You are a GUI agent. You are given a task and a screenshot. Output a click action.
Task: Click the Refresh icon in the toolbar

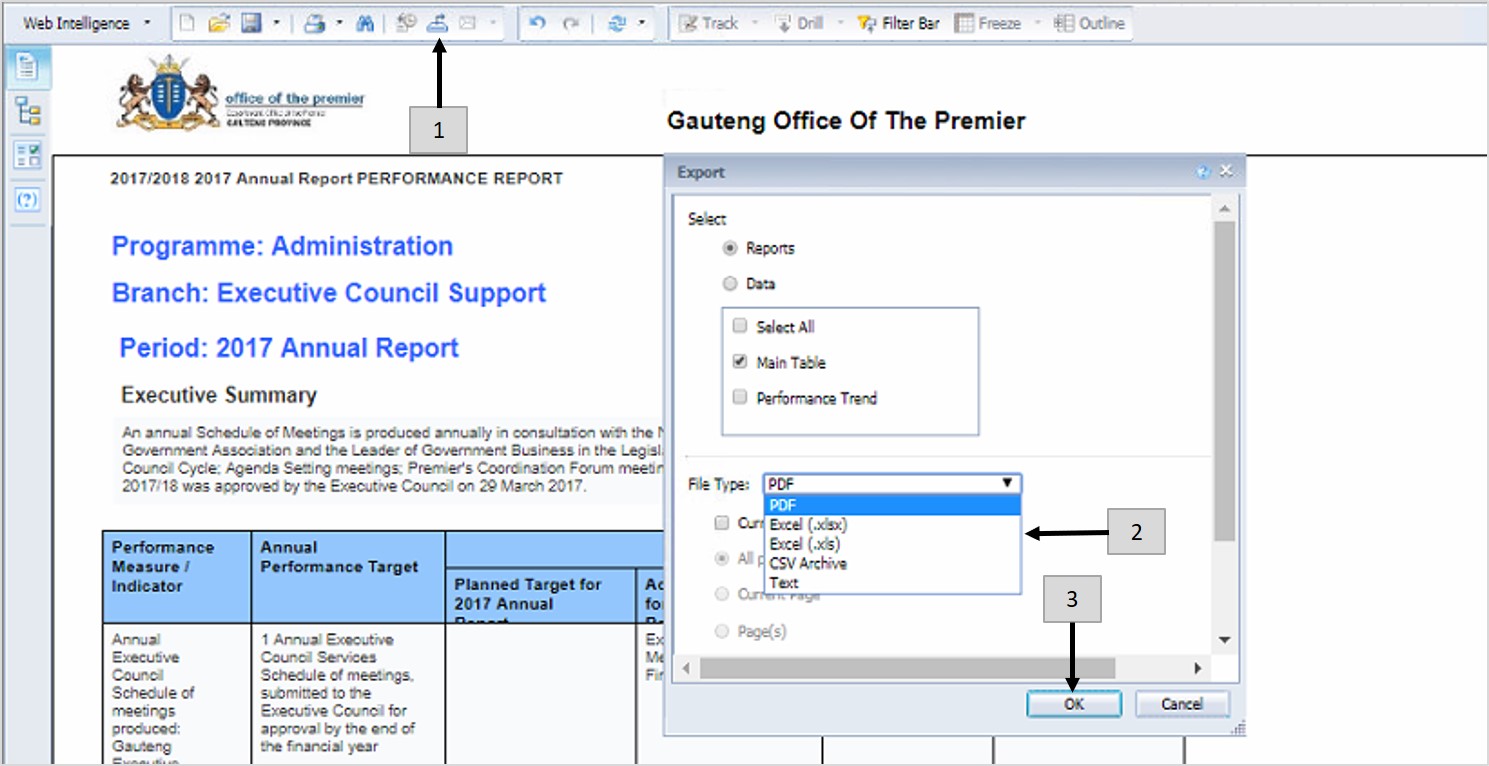click(616, 24)
